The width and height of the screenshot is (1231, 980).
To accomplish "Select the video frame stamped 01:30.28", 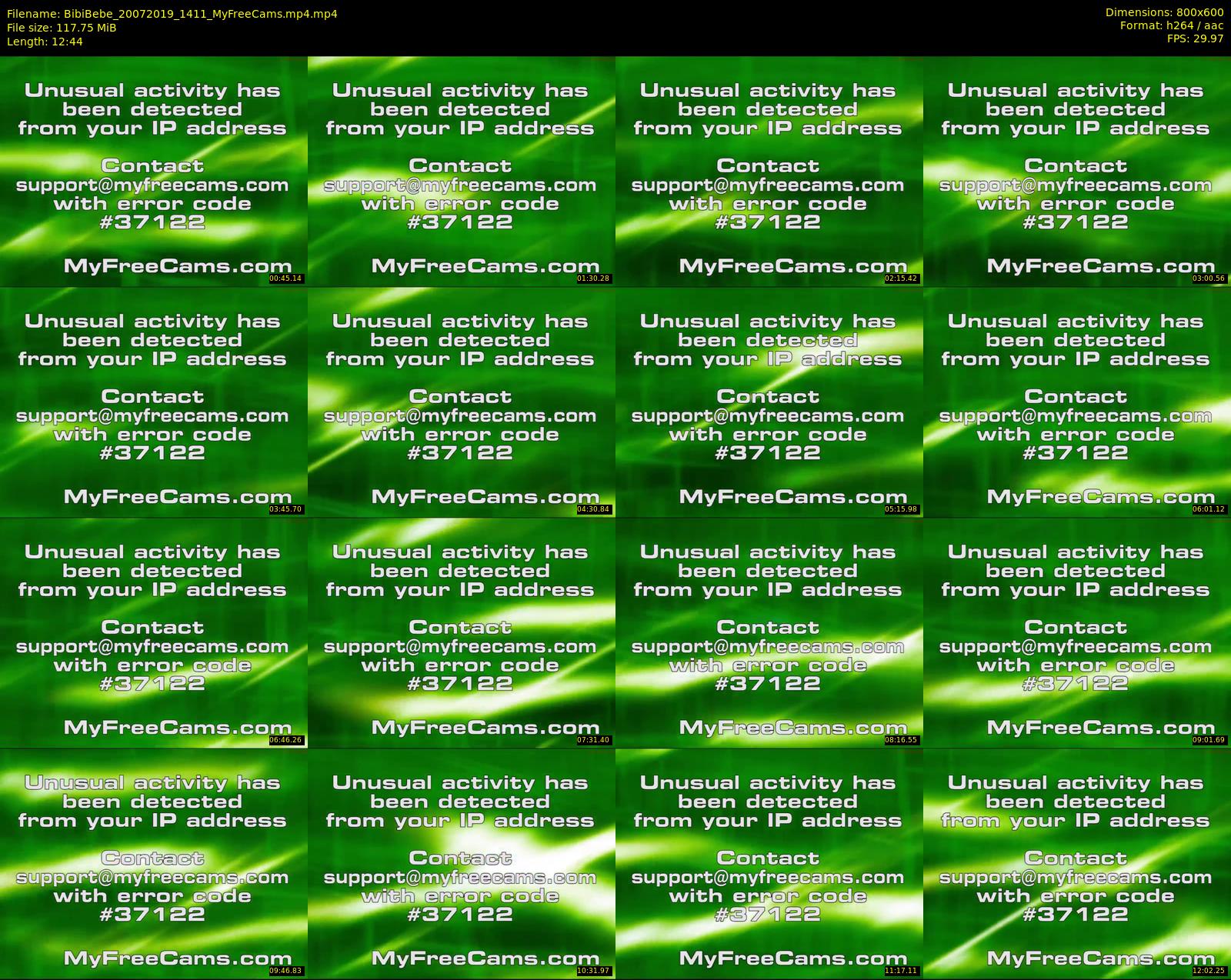I will [x=461, y=171].
